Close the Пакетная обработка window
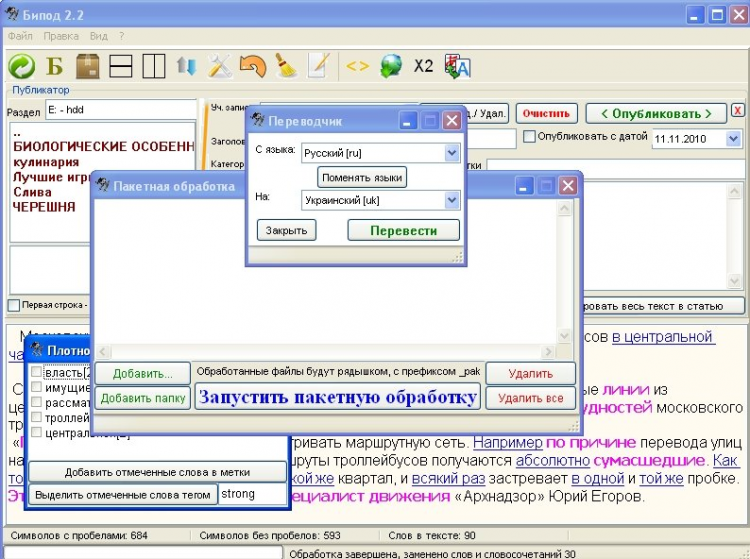The width and height of the screenshot is (750, 559). click(568, 186)
